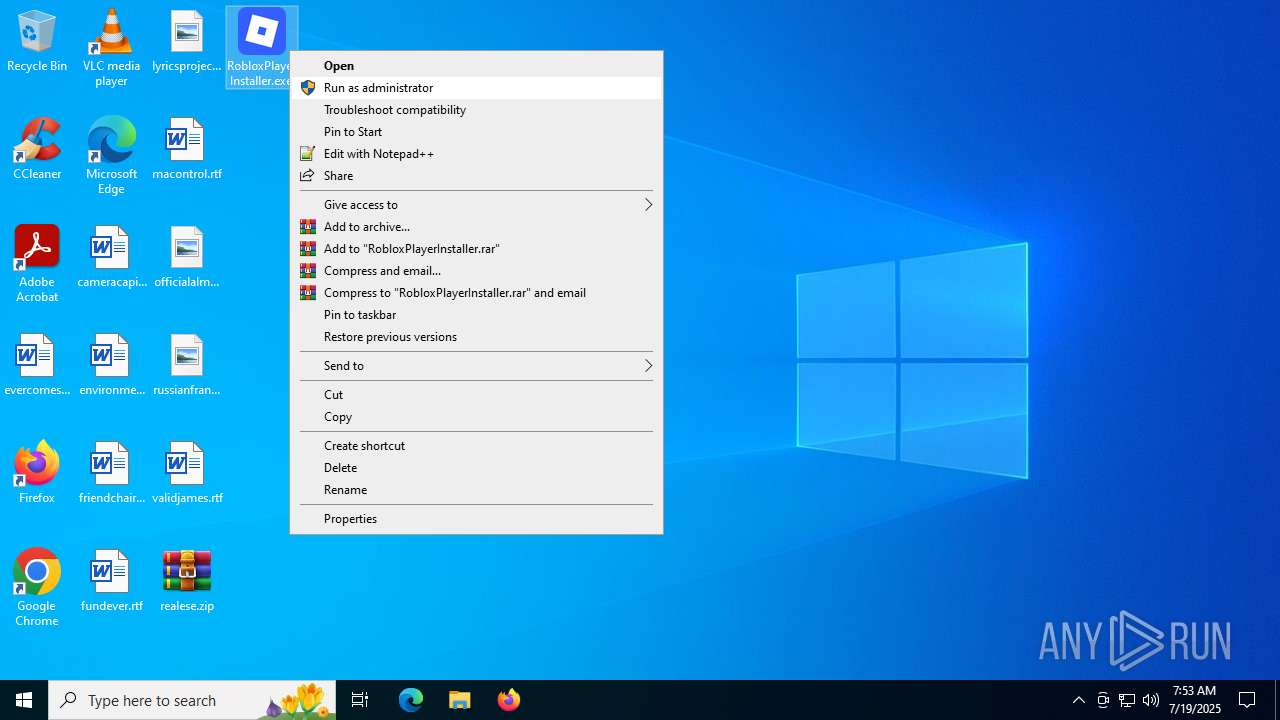The width and height of the screenshot is (1280, 720).
Task: Launch Firefox from the taskbar
Action: point(509,700)
